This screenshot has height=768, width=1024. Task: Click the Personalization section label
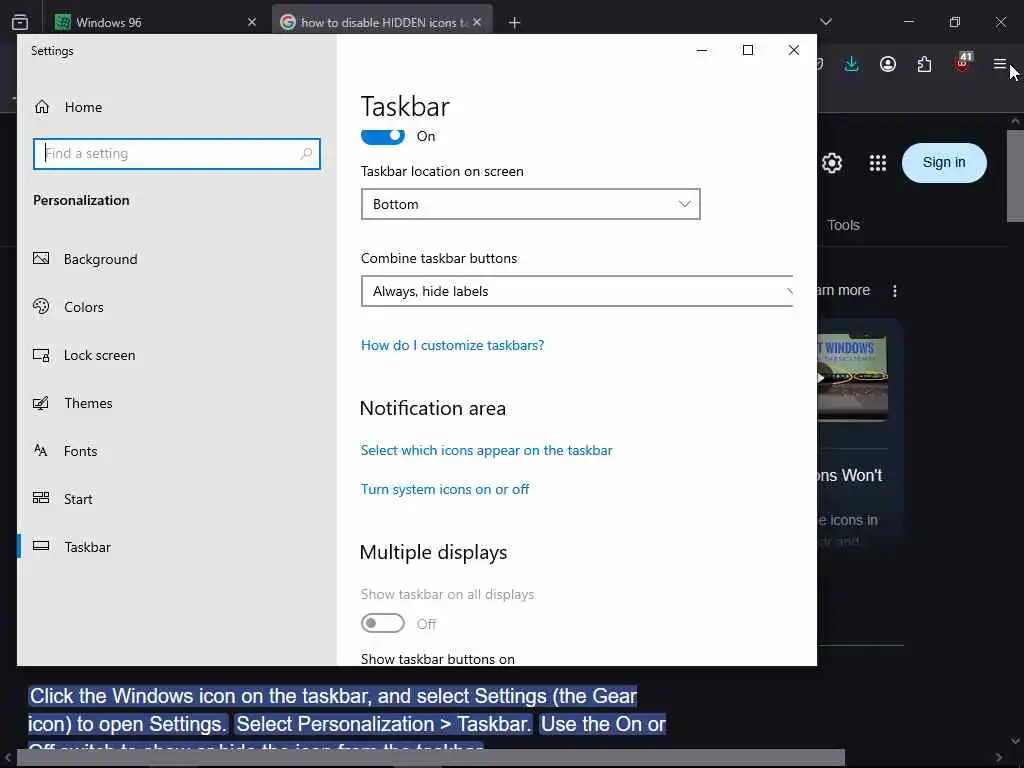tap(82, 200)
